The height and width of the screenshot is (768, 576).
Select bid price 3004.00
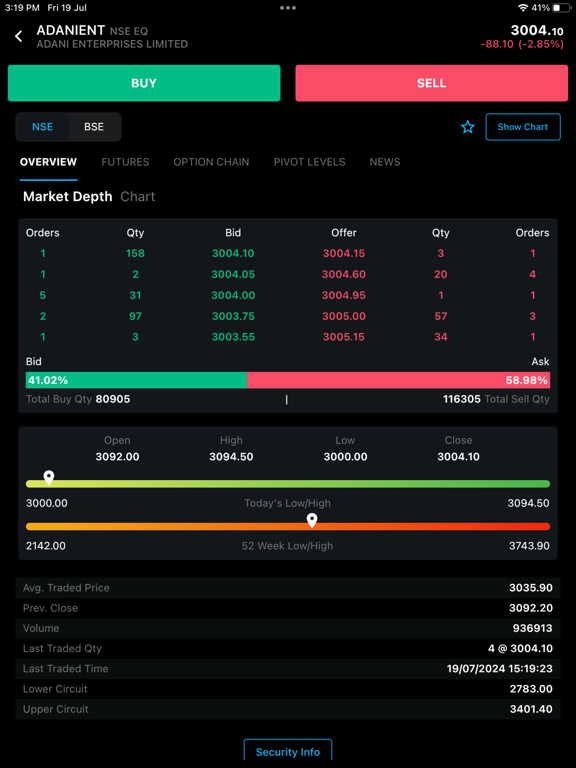pos(233,295)
